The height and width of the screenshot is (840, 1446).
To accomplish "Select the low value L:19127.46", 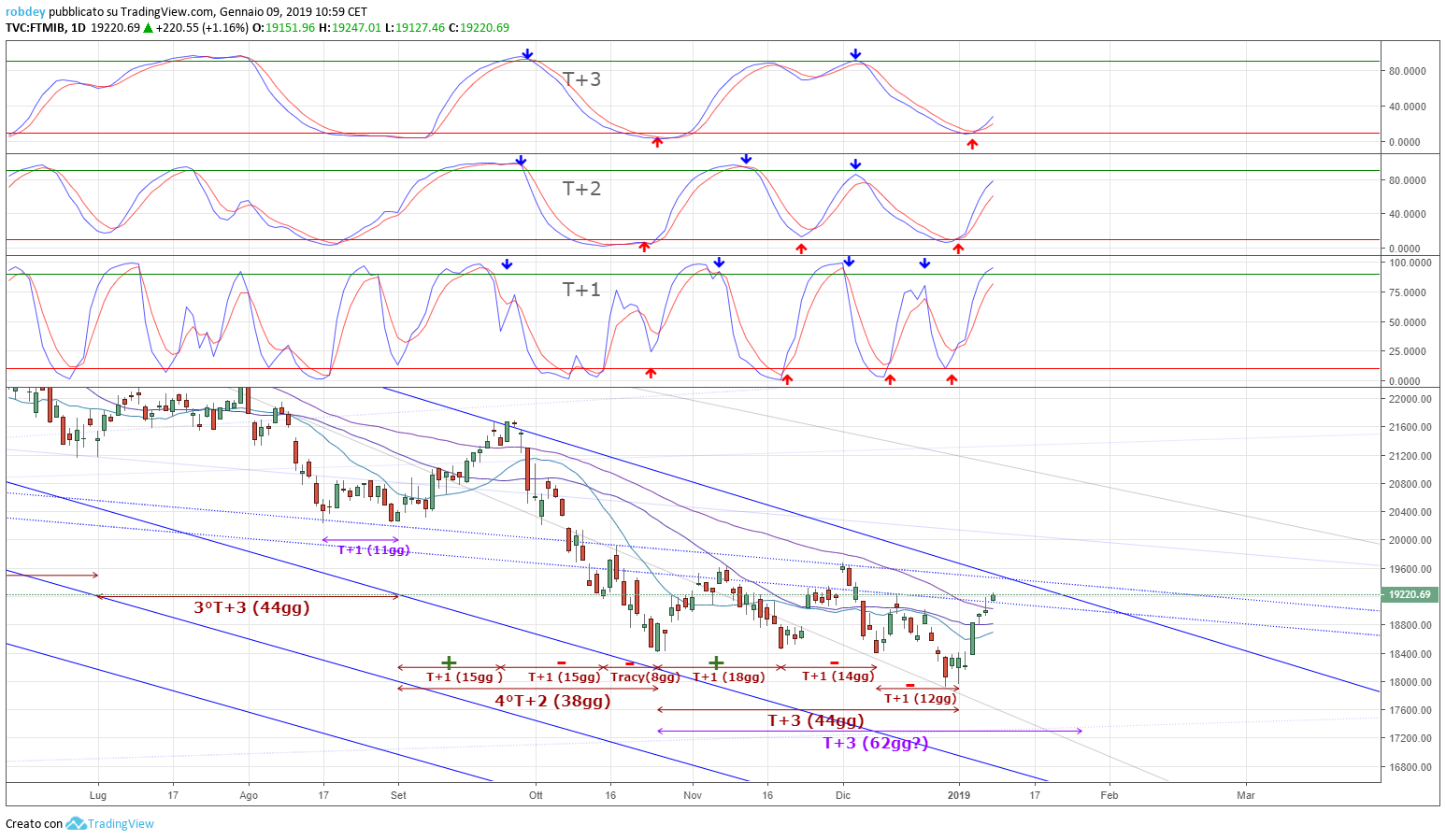I will tap(416, 27).
